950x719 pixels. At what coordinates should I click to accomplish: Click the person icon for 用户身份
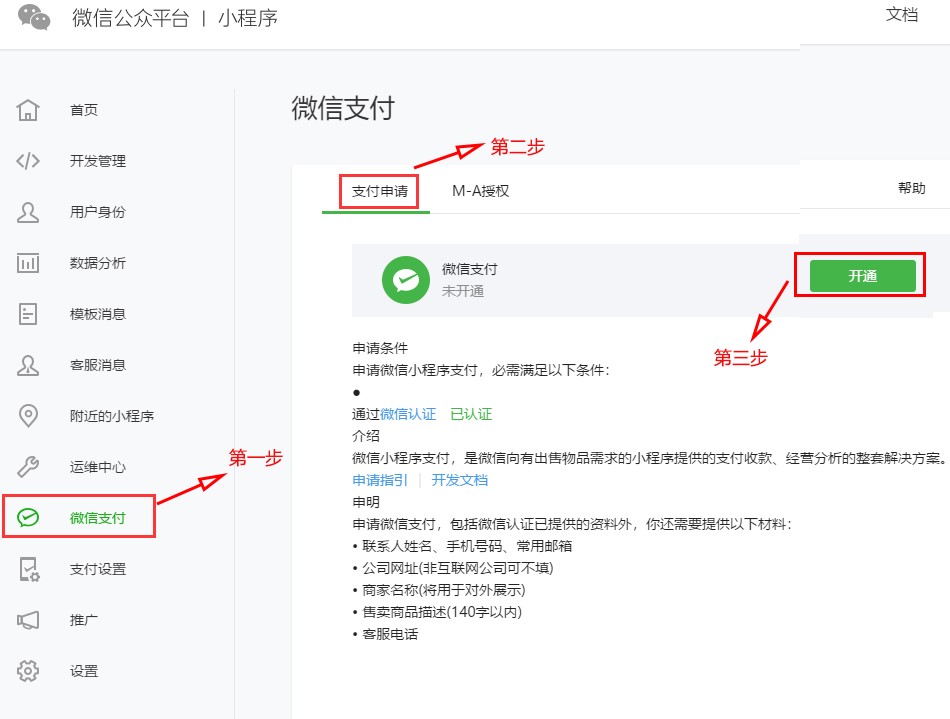28,212
